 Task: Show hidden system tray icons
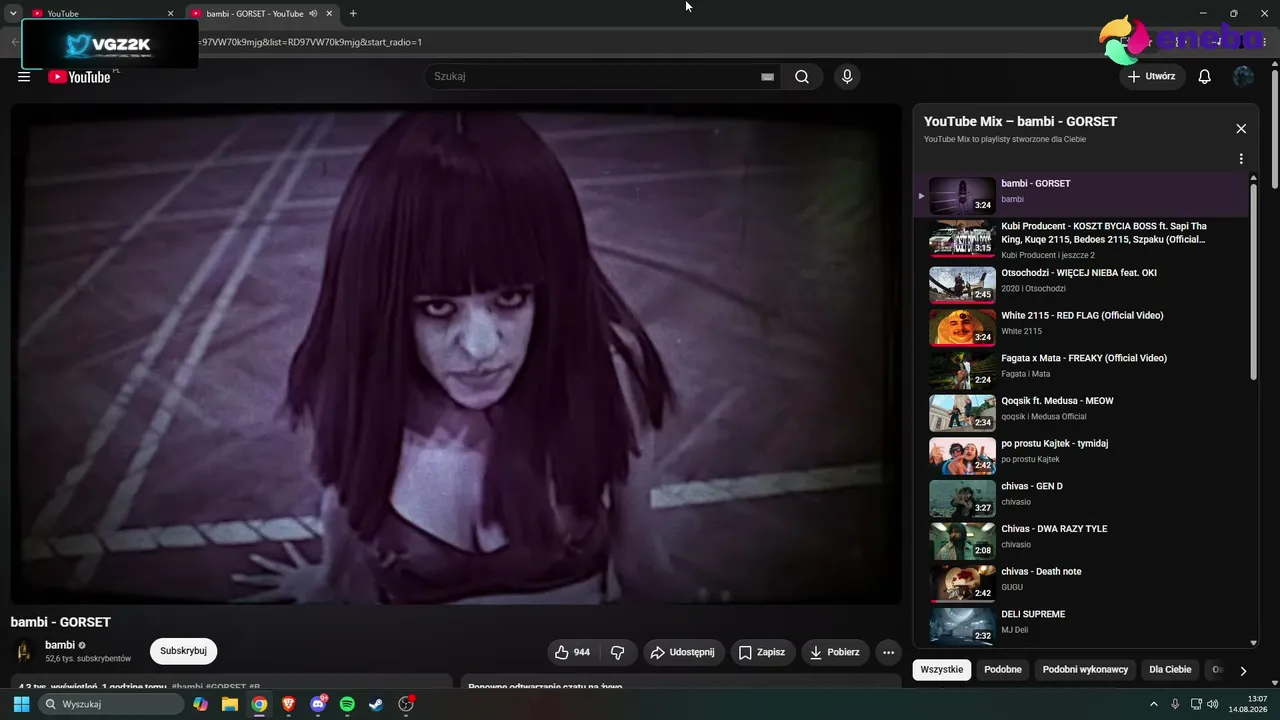(1153, 704)
